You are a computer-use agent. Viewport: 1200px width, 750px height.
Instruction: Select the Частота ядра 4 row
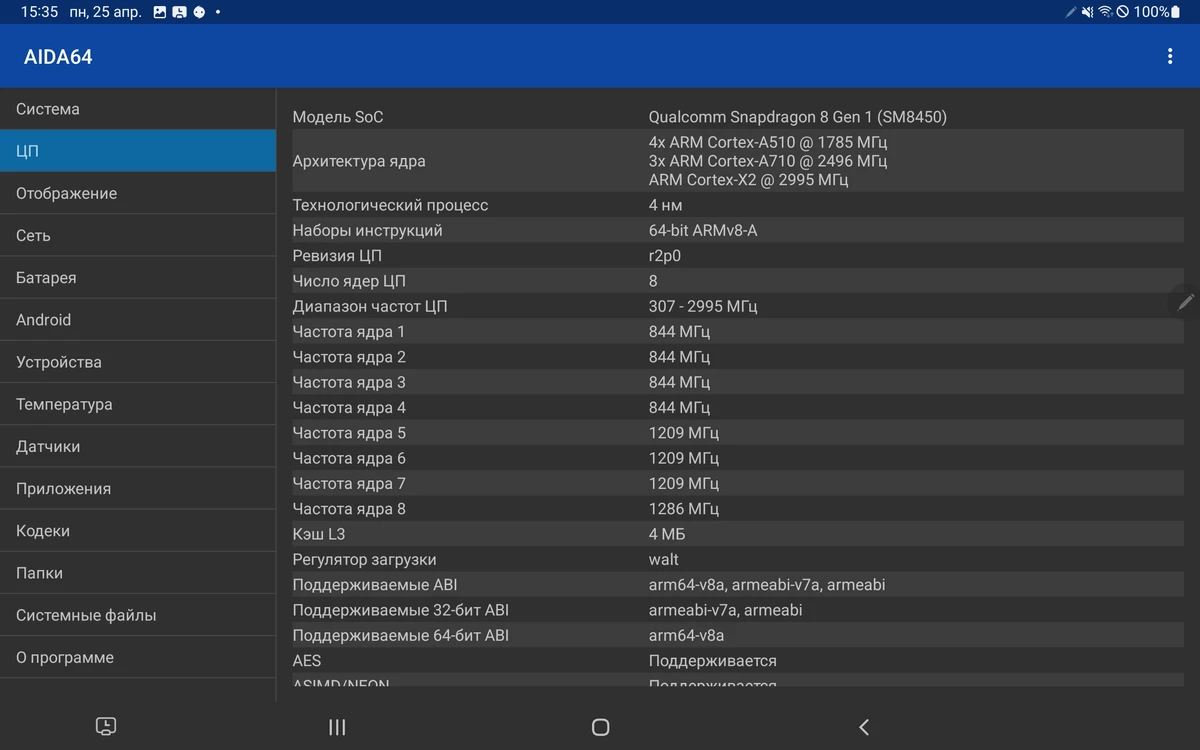(x=738, y=408)
